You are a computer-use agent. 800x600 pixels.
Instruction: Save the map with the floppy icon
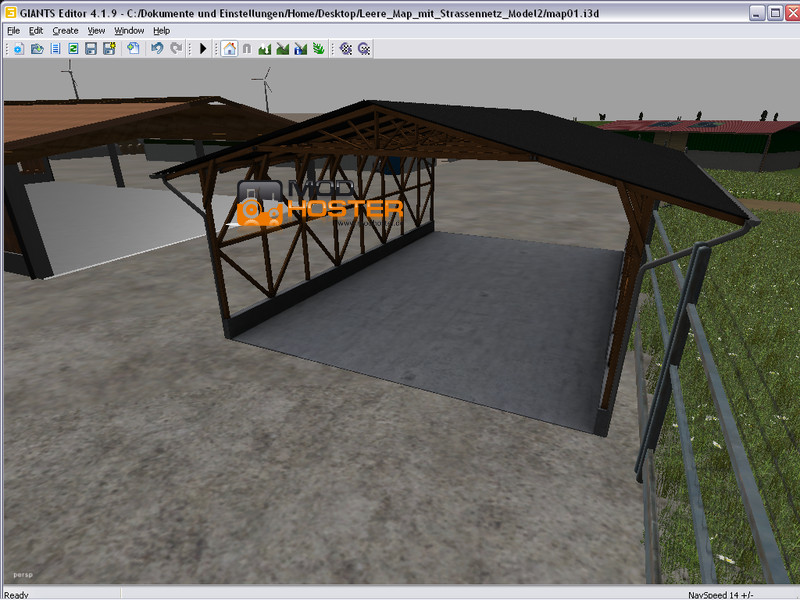(x=91, y=49)
